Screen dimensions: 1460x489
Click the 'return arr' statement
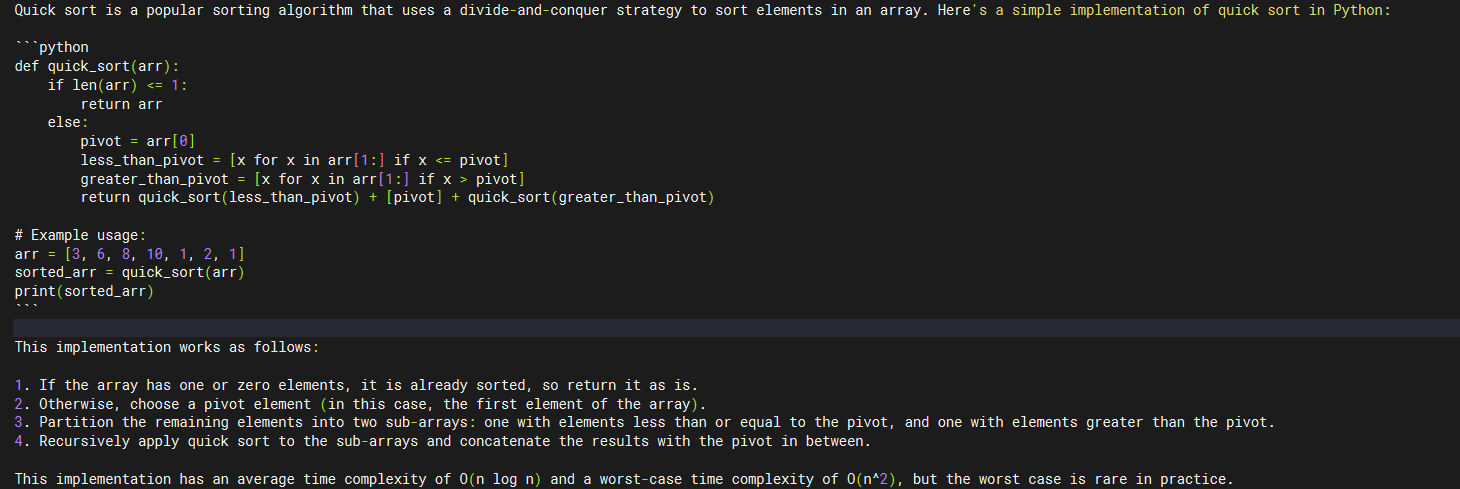[x=121, y=104]
